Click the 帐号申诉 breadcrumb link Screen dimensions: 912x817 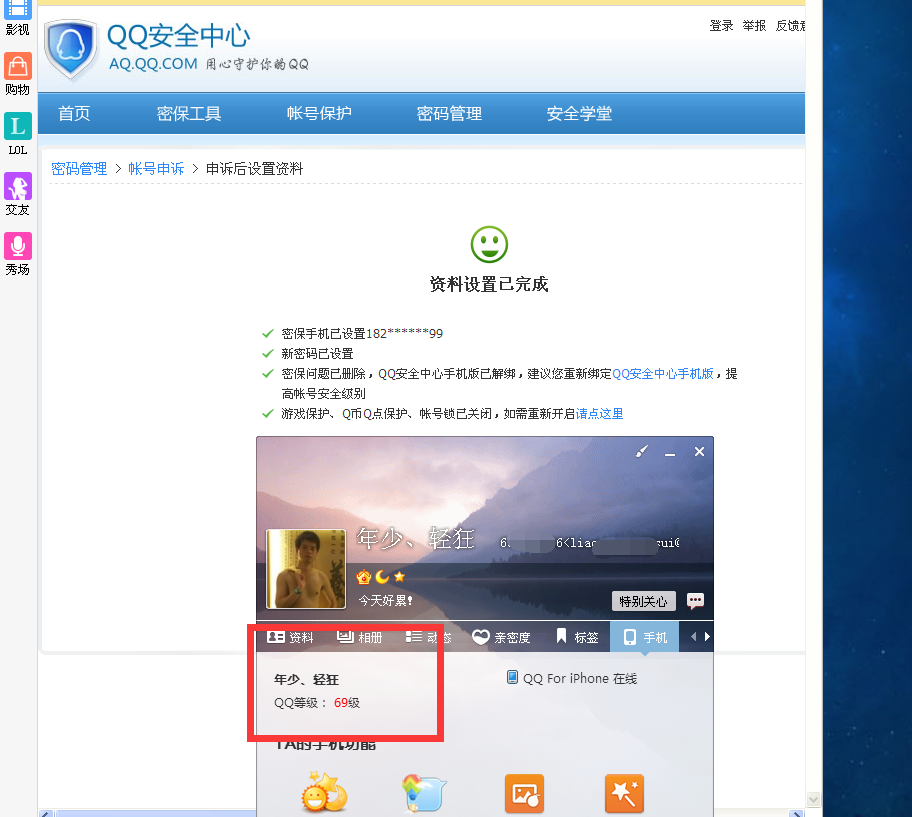(156, 169)
